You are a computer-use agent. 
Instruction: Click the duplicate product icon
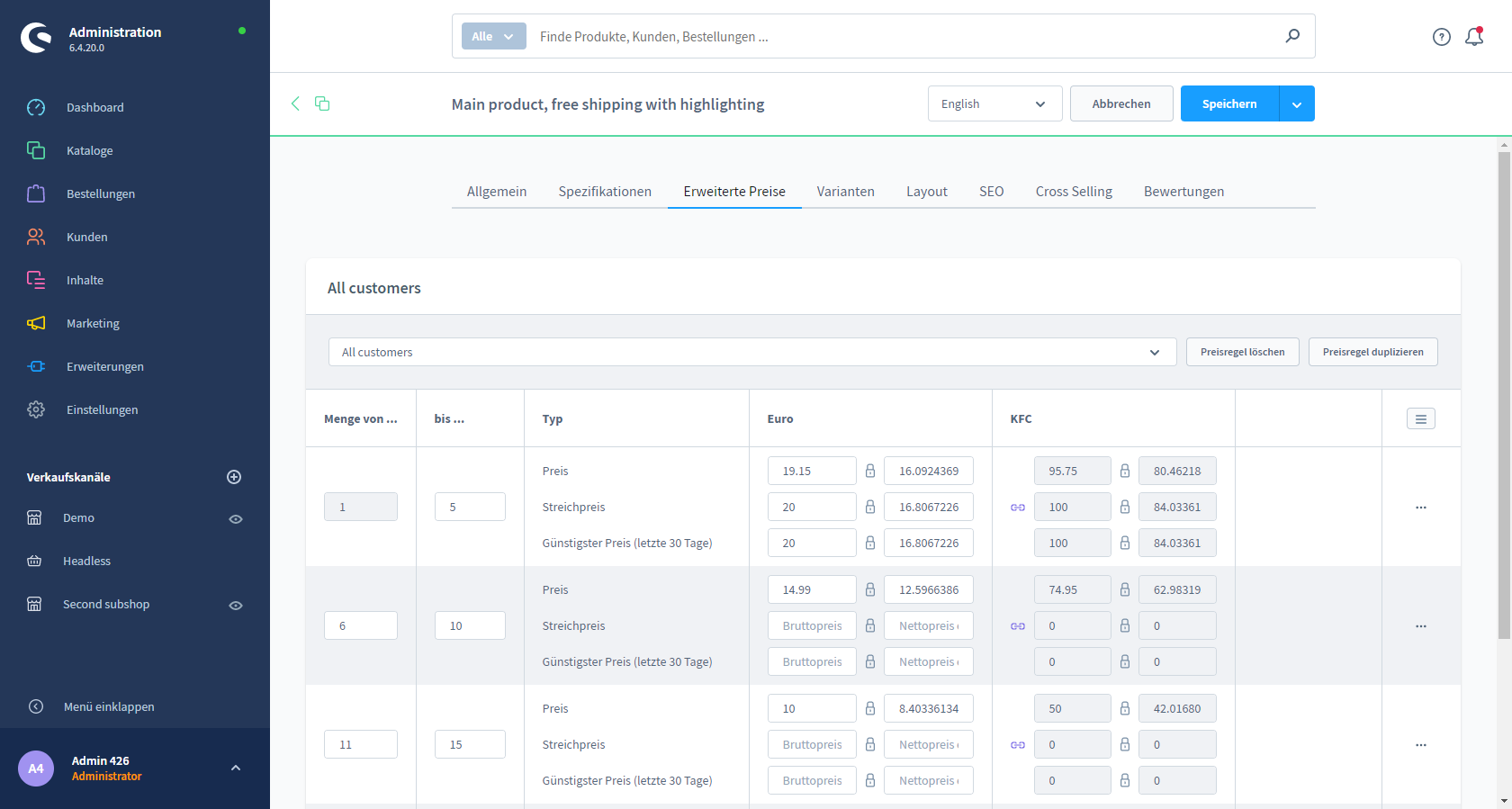coord(322,103)
